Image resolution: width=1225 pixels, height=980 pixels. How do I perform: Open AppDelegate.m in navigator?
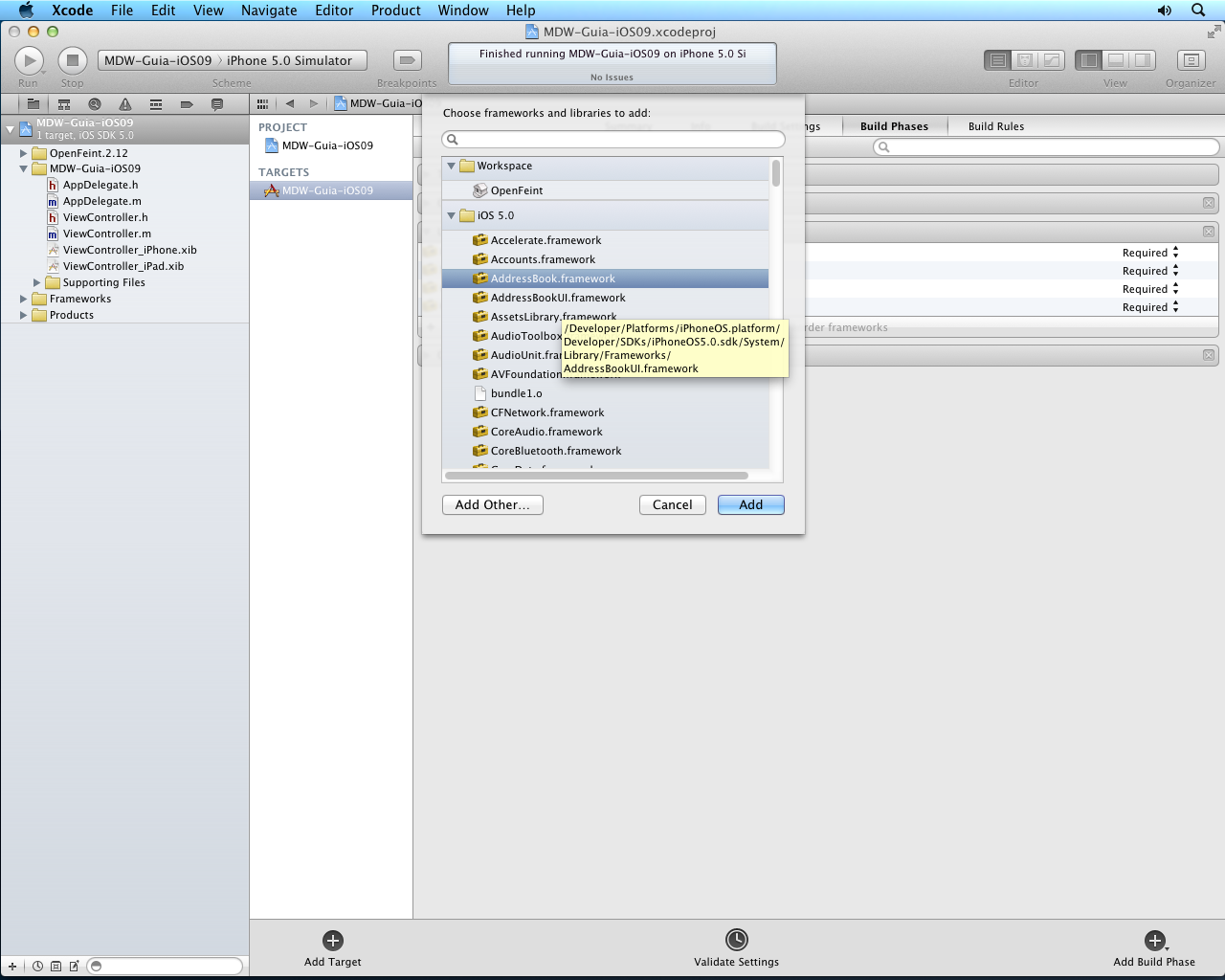(x=101, y=201)
